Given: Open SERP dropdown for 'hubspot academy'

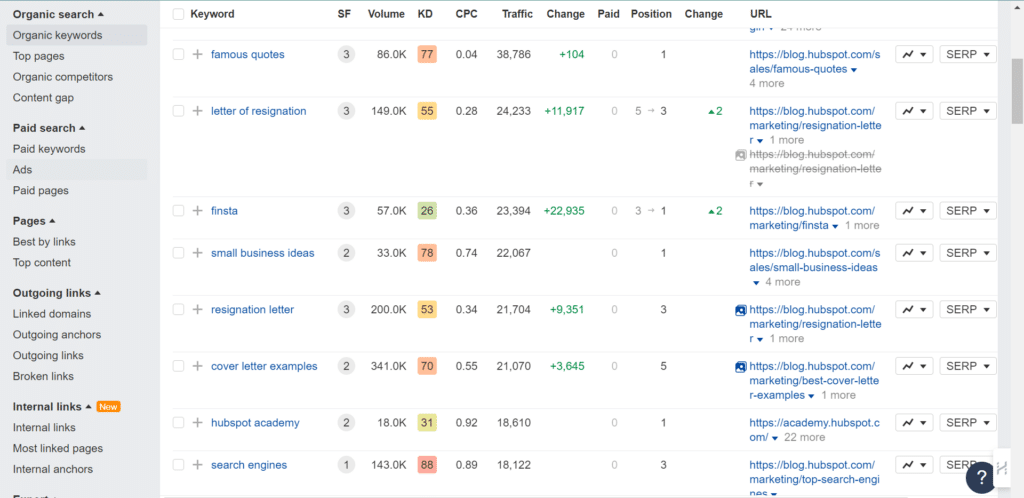Looking at the screenshot, I should (968, 423).
